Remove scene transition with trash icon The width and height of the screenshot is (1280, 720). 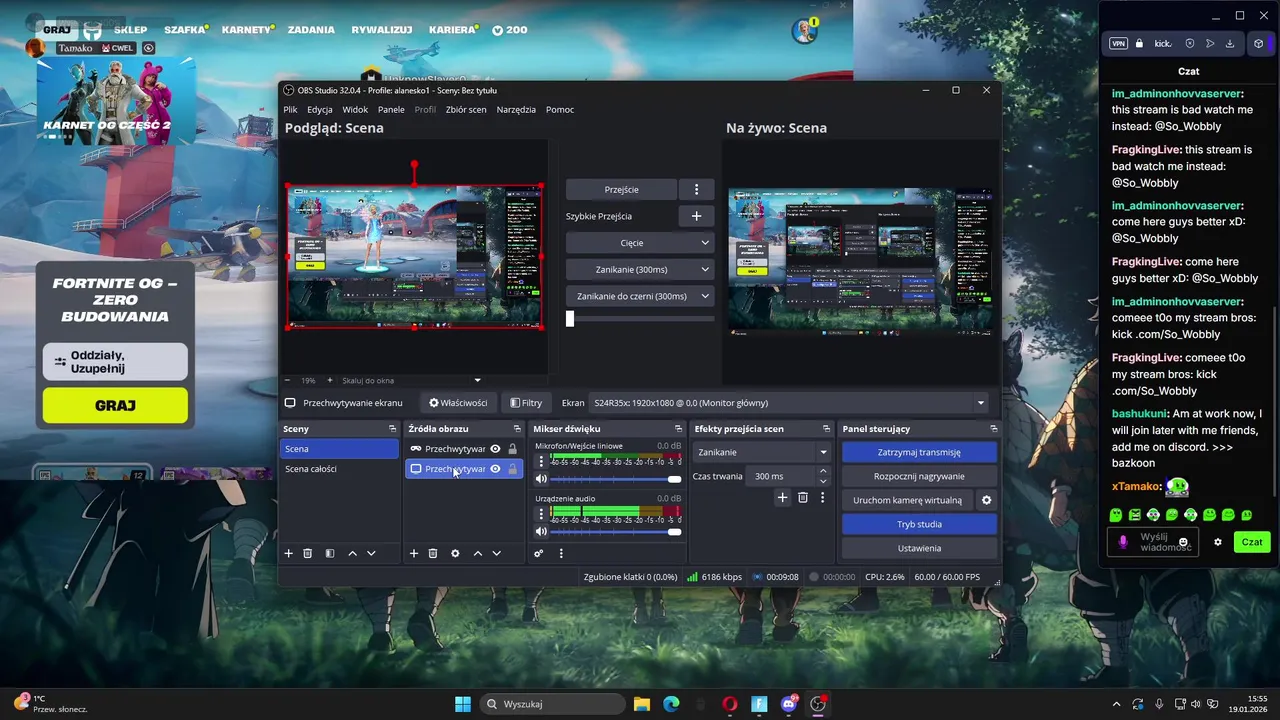coord(802,497)
